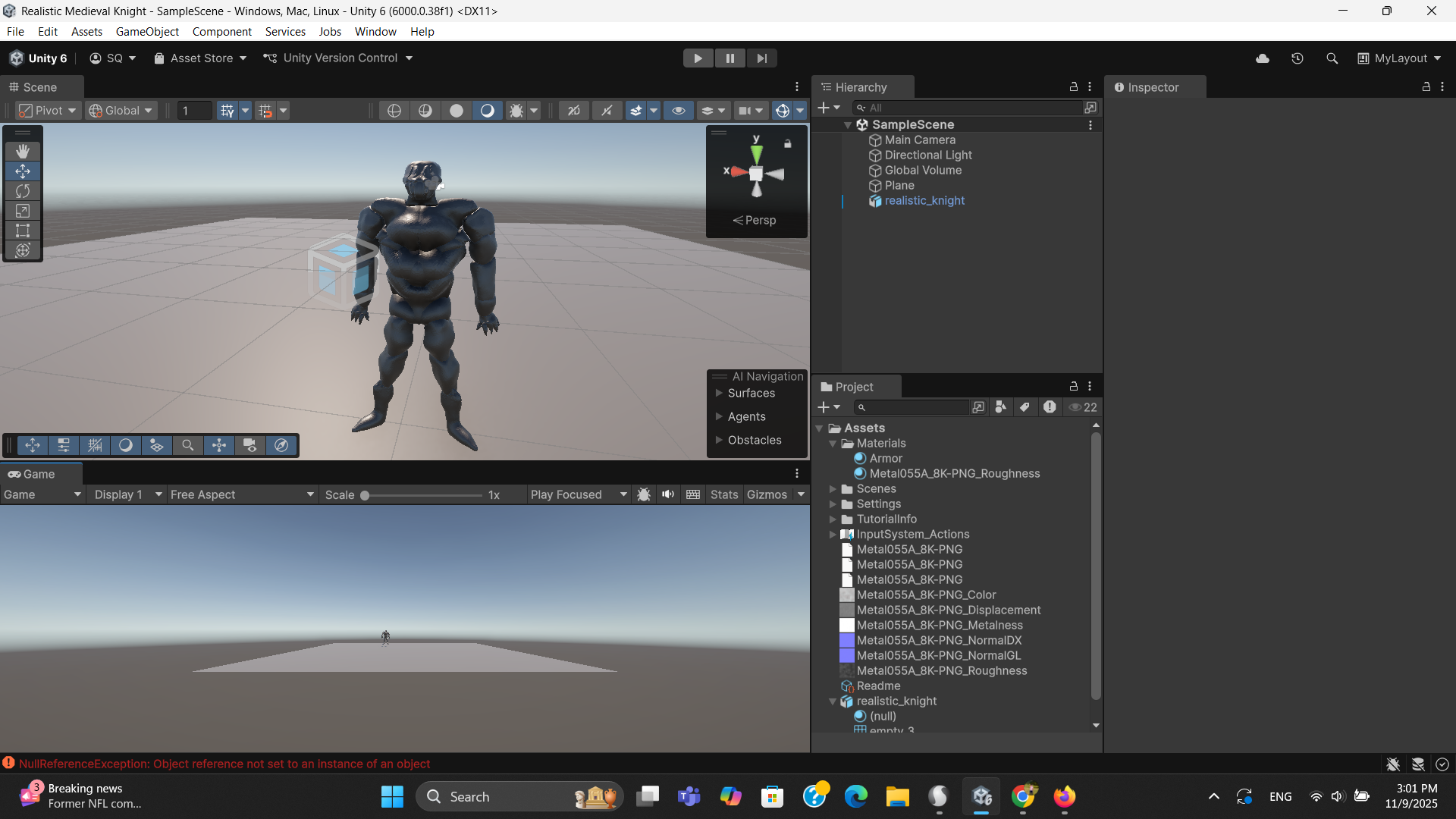
Task: Open the Unity cloud services icon
Action: 1263,58
